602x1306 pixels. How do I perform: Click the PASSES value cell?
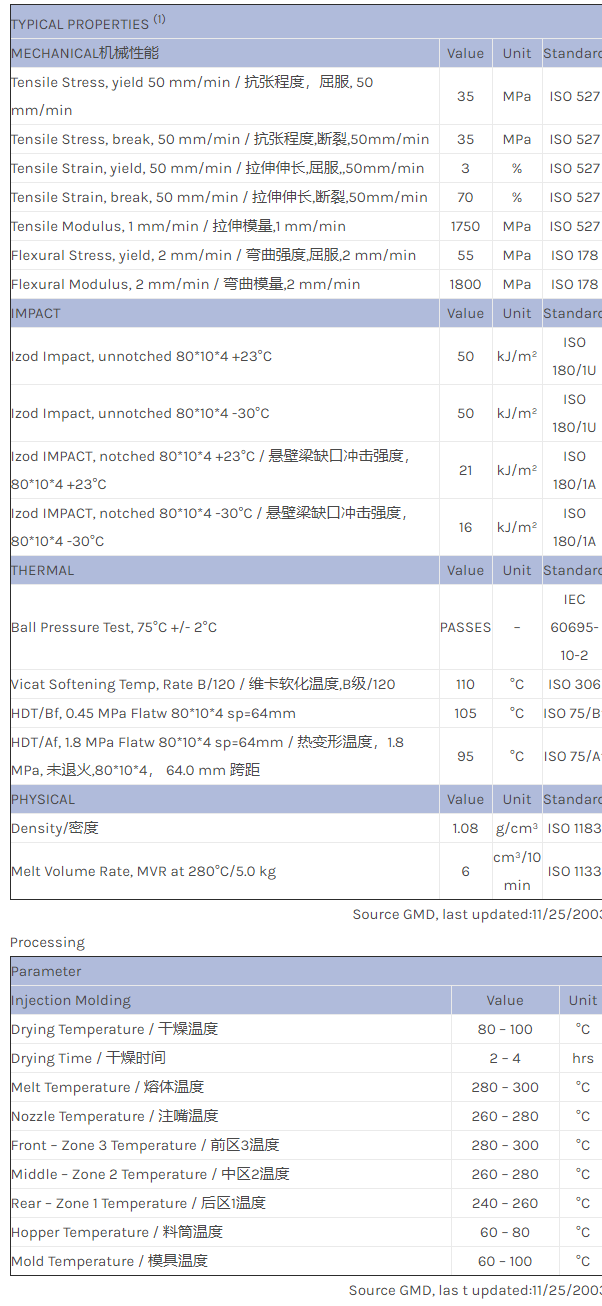pyautogui.click(x=465, y=627)
